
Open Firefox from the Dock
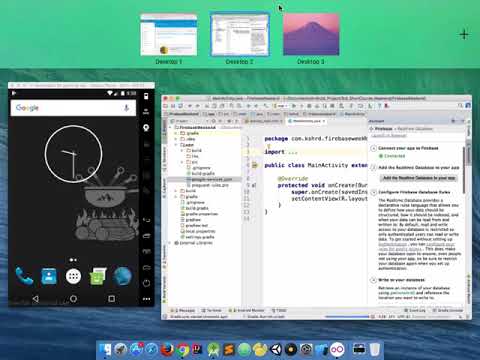167,349
